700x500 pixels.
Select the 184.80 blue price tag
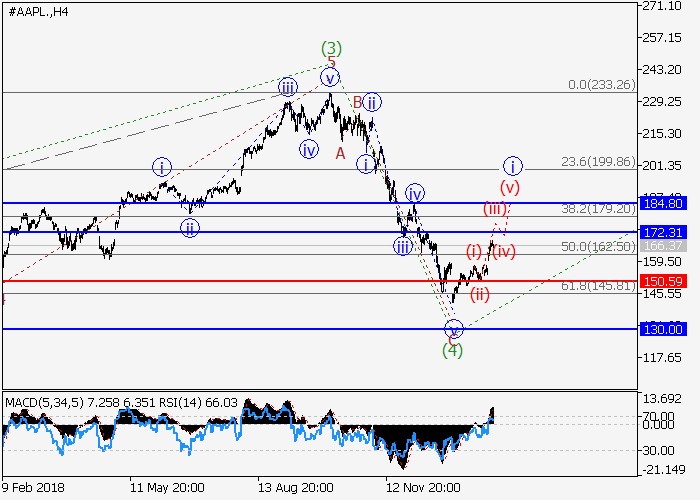click(663, 204)
